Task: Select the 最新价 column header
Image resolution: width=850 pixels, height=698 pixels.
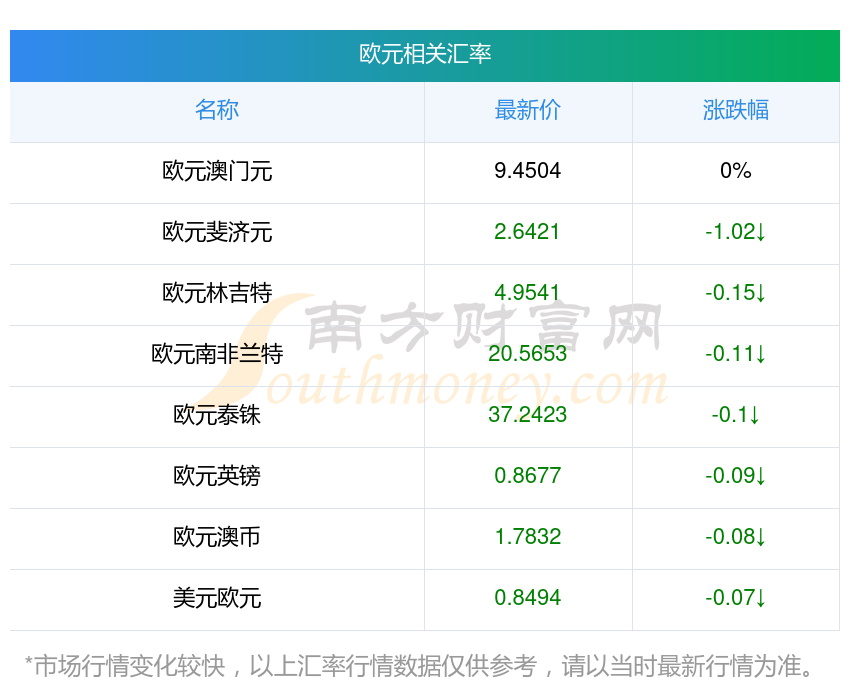Action: point(527,110)
